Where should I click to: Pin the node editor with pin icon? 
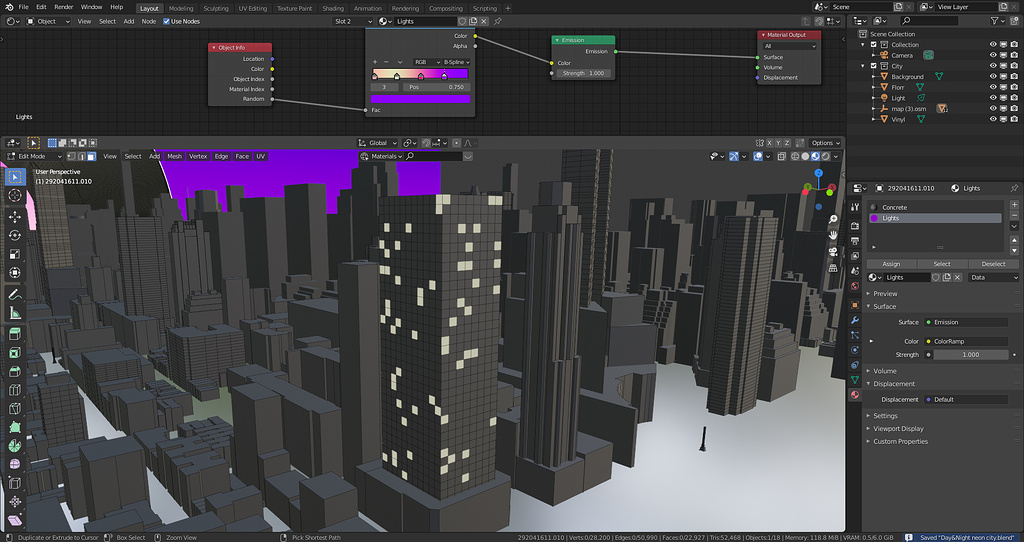coord(498,21)
